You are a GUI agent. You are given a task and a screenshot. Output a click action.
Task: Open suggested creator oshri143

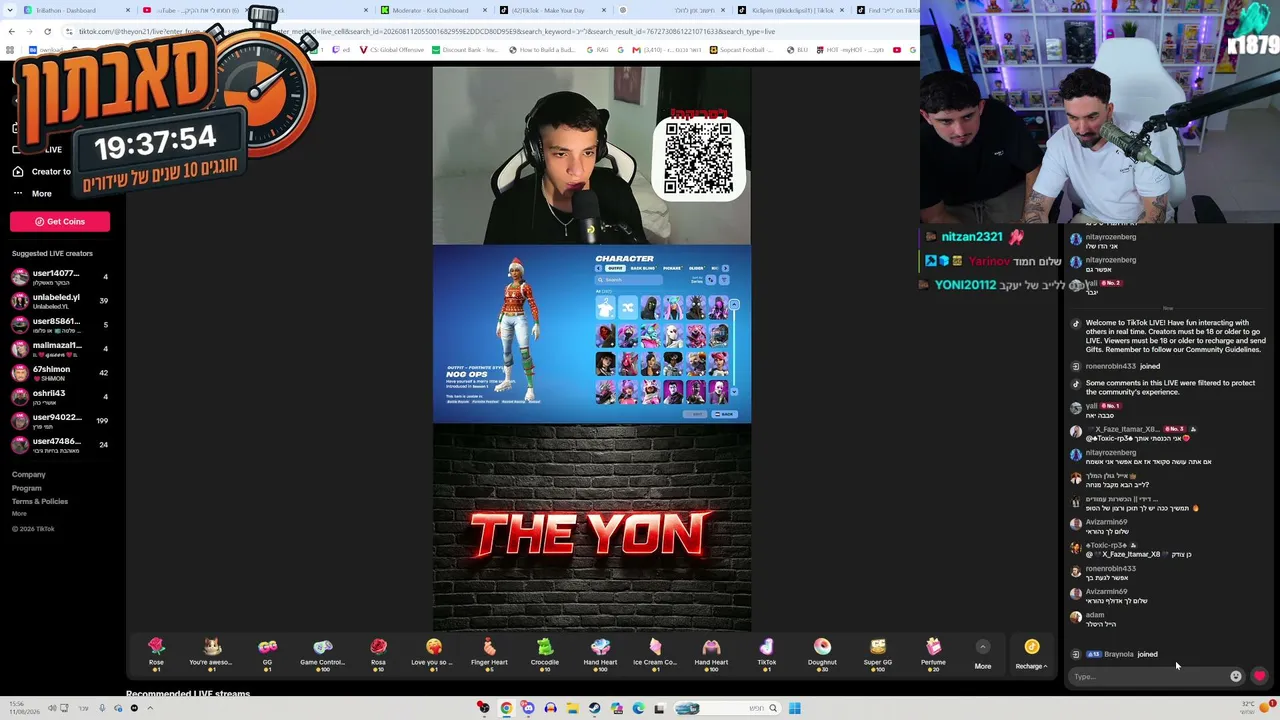point(60,397)
